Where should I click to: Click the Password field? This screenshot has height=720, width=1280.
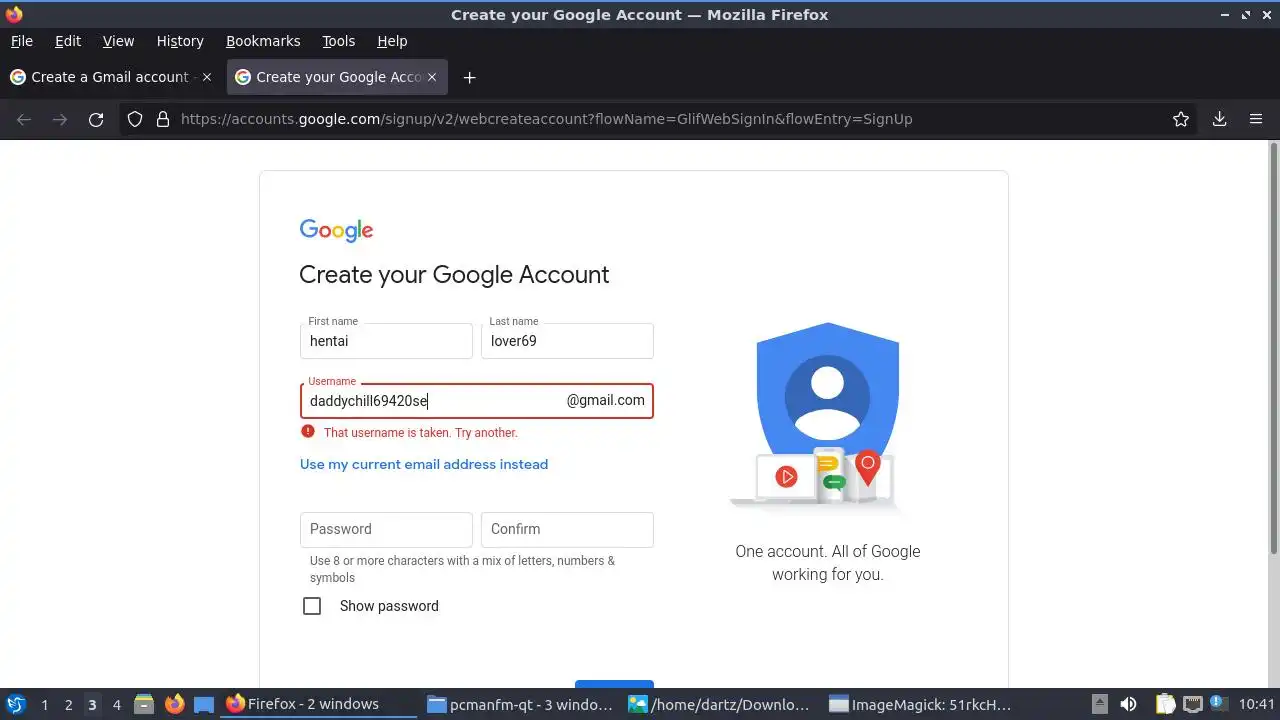click(x=386, y=529)
